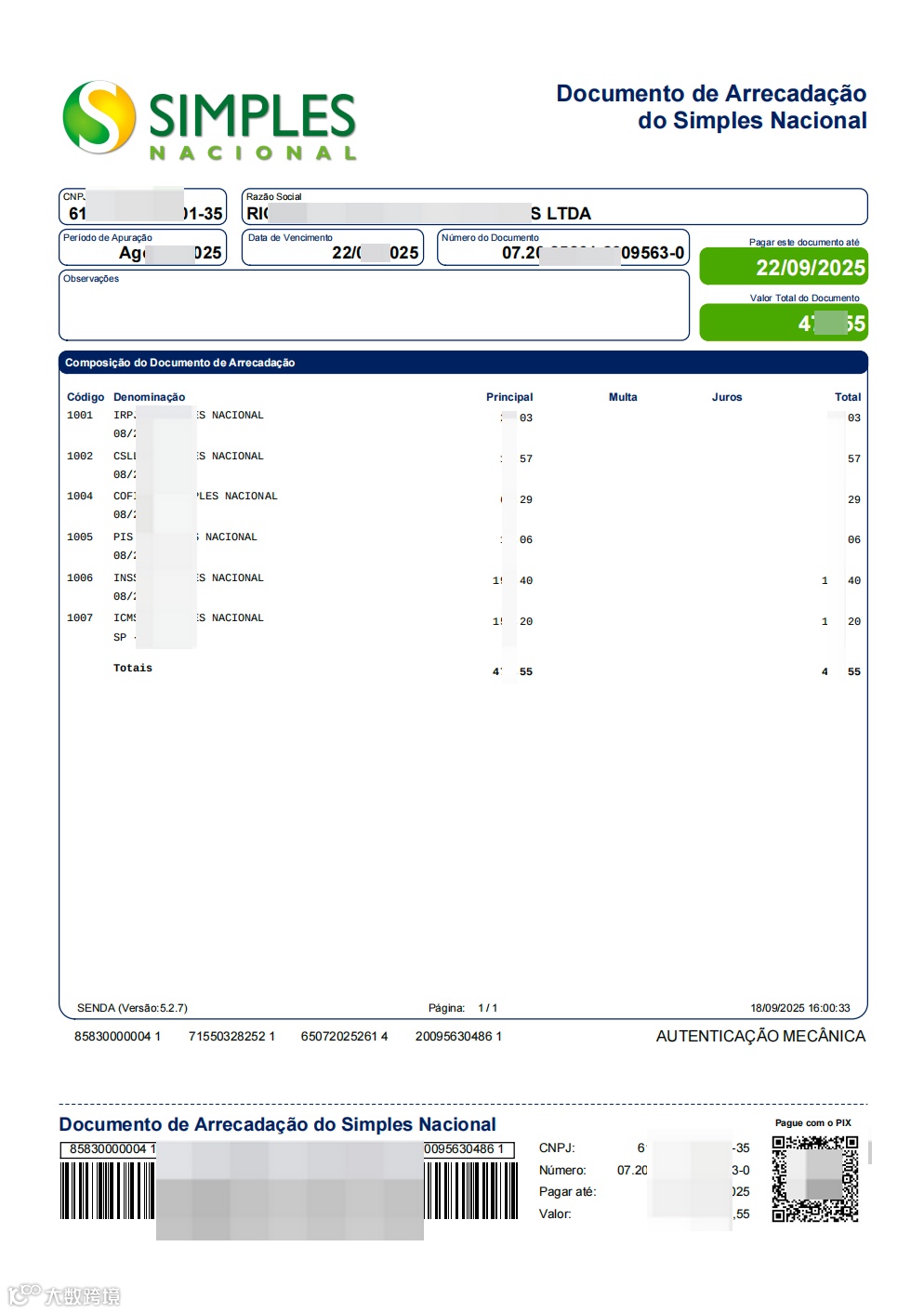Select row code 1007
924x1313 pixels.
80,618
